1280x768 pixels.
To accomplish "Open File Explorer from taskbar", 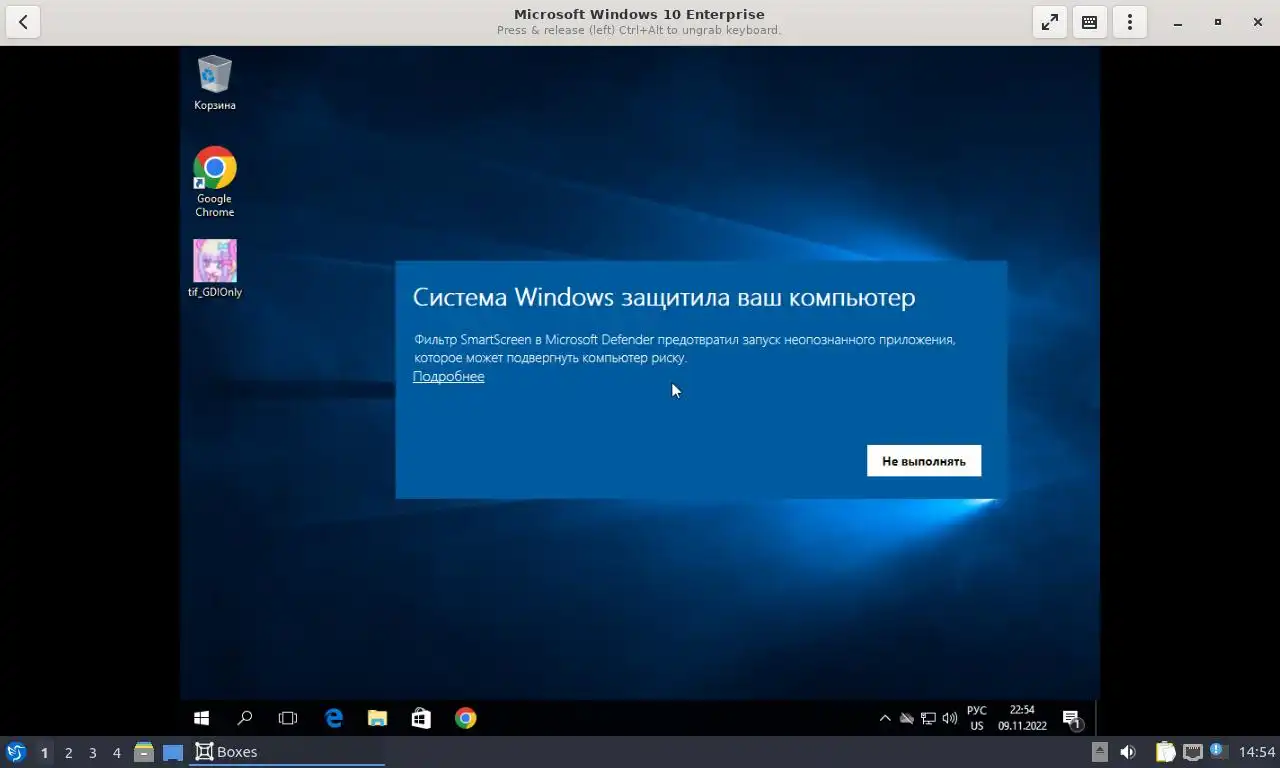I will [x=377, y=718].
